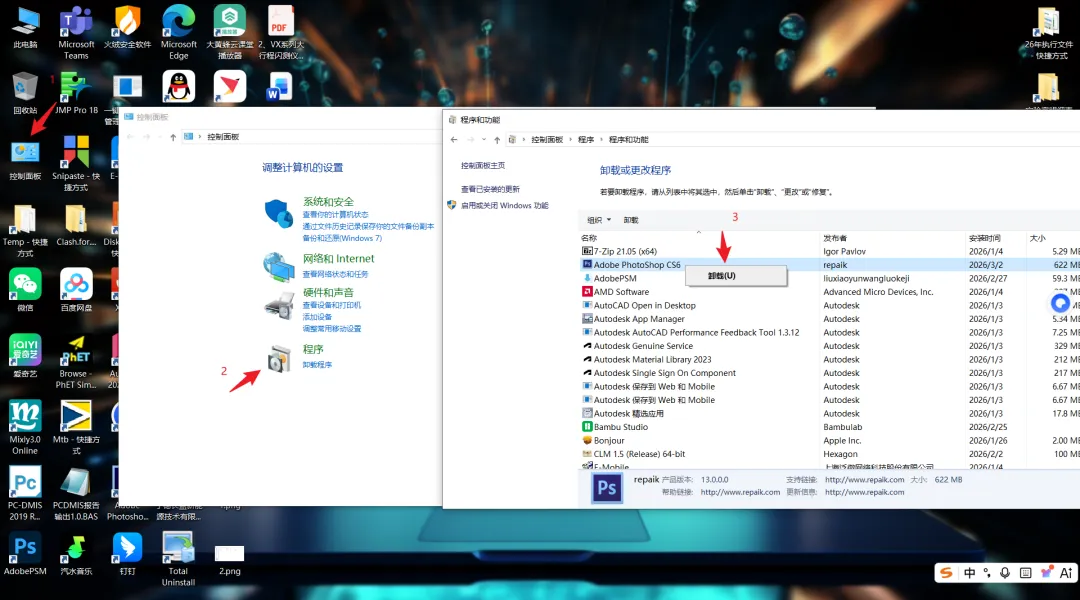This screenshot has width=1080, height=600.
Task: Open recent locations dropdown in Programs window
Action: 484,140
